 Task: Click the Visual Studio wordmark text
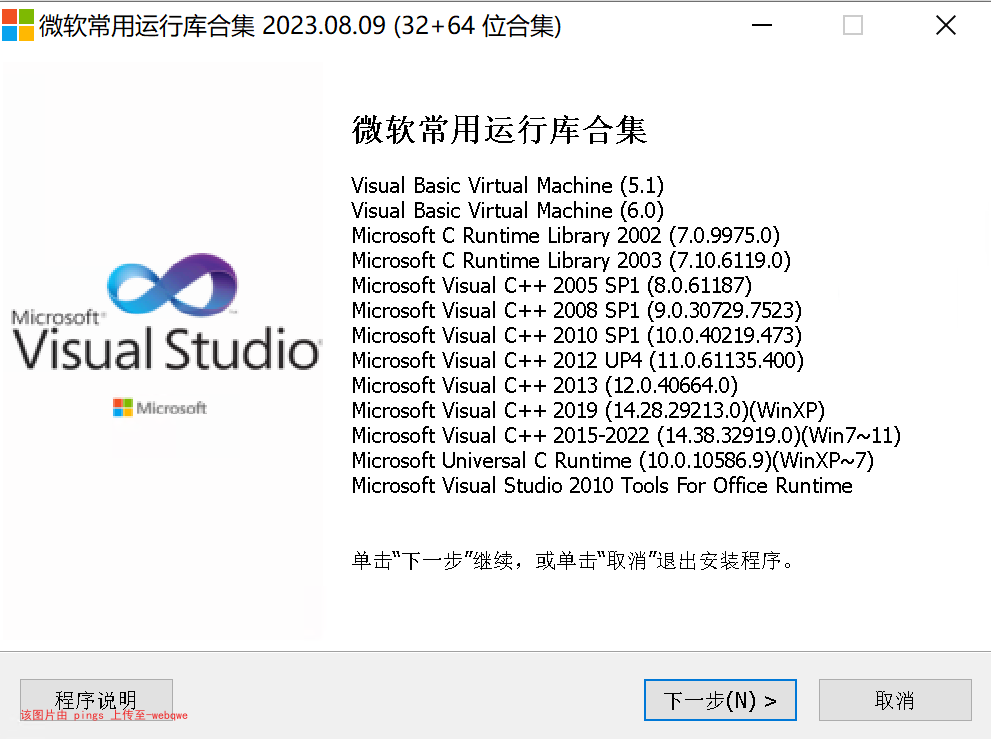(167, 349)
